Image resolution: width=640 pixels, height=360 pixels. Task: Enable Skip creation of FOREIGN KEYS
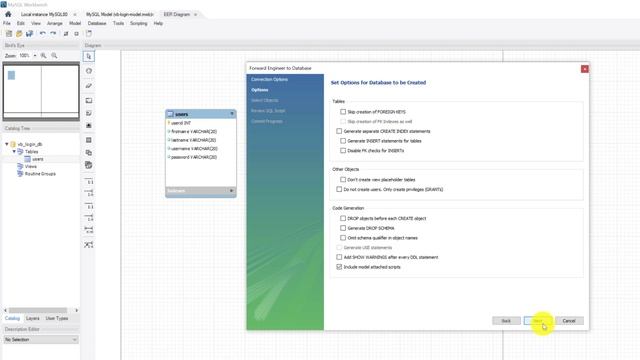click(343, 111)
